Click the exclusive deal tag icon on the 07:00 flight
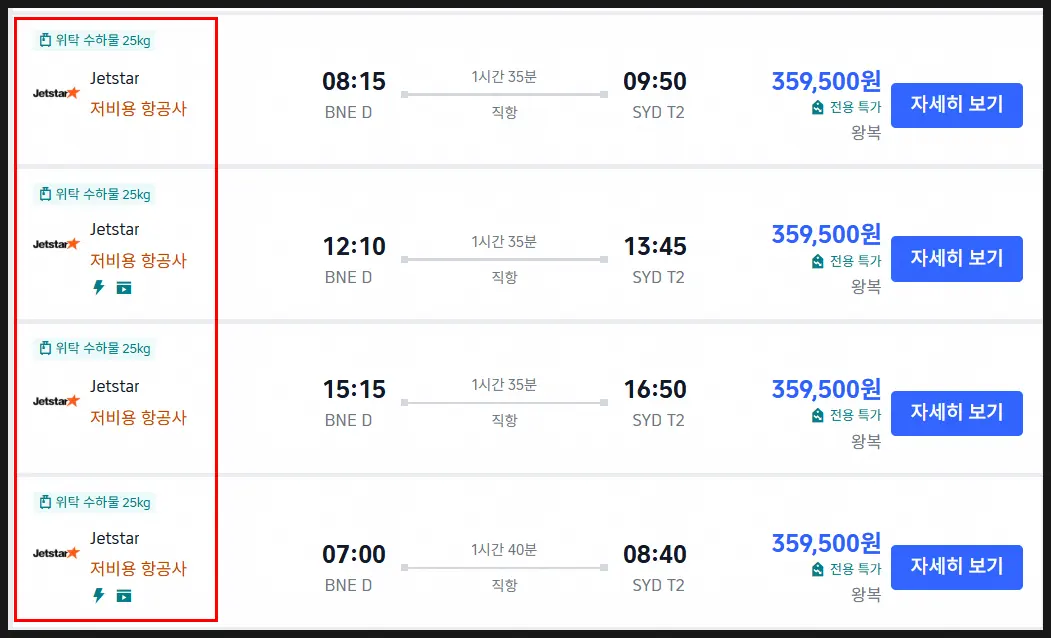 pyautogui.click(x=817, y=570)
